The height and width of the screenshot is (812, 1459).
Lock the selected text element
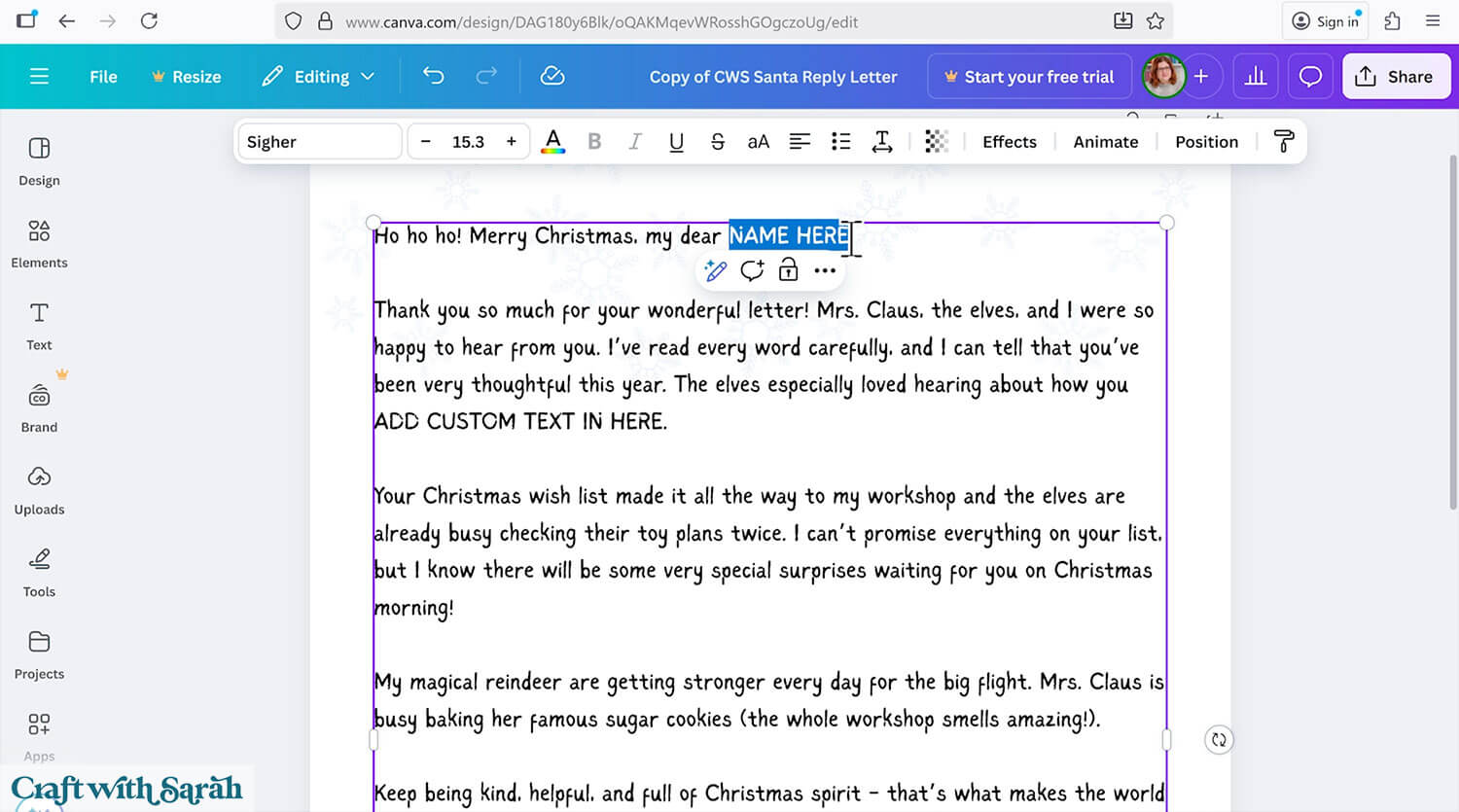coord(788,270)
